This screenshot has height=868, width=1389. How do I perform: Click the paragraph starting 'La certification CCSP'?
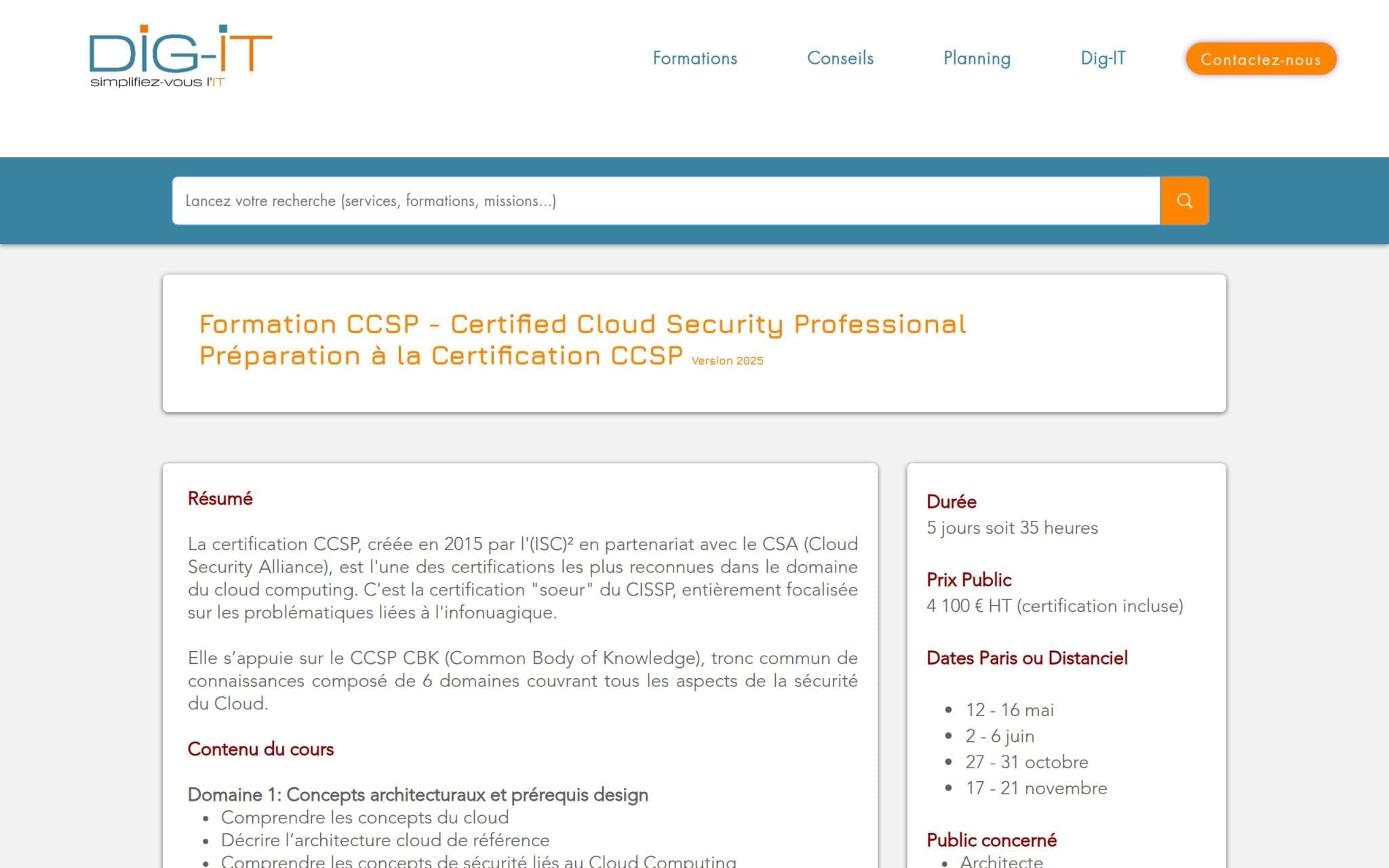click(523, 578)
